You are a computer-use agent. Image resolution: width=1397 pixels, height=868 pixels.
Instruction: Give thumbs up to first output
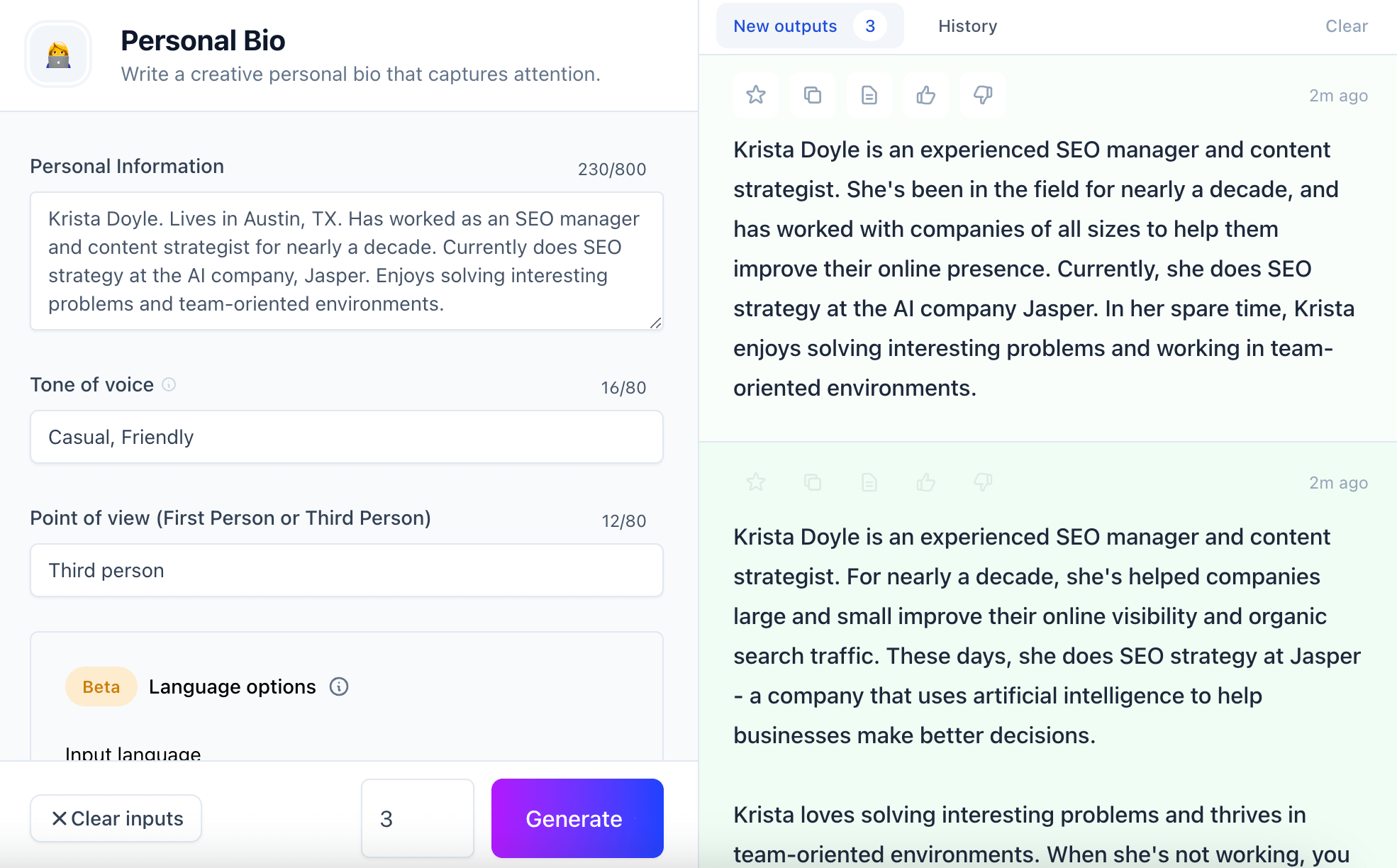click(926, 95)
